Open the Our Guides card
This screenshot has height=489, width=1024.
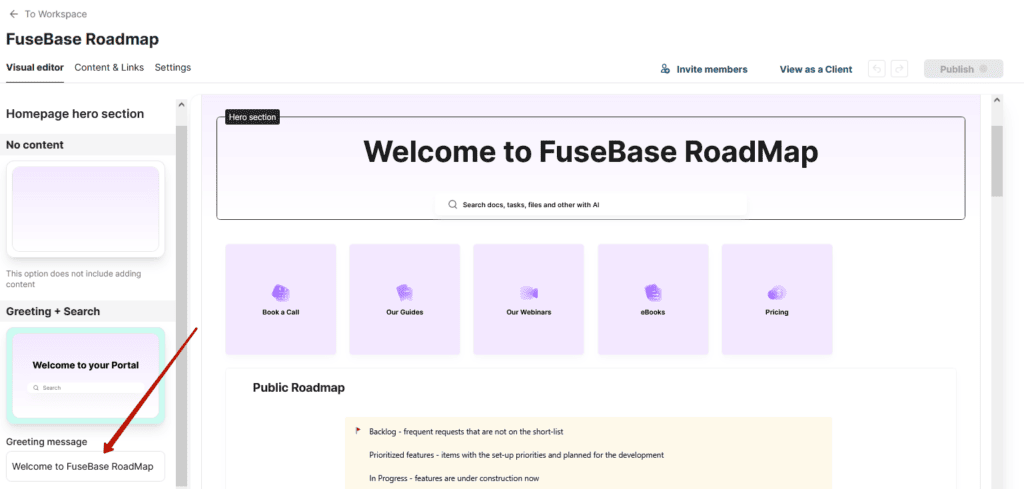405,299
